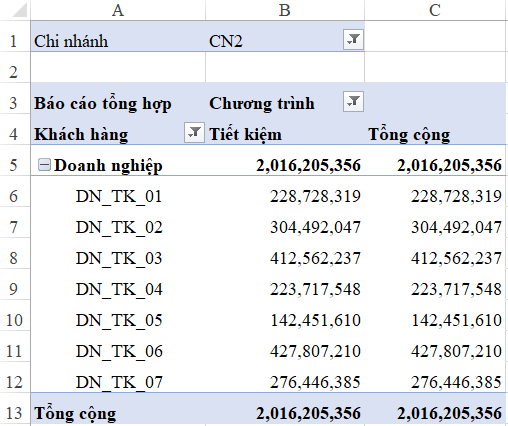
Task: Select row 13 header
Action: tap(13, 413)
